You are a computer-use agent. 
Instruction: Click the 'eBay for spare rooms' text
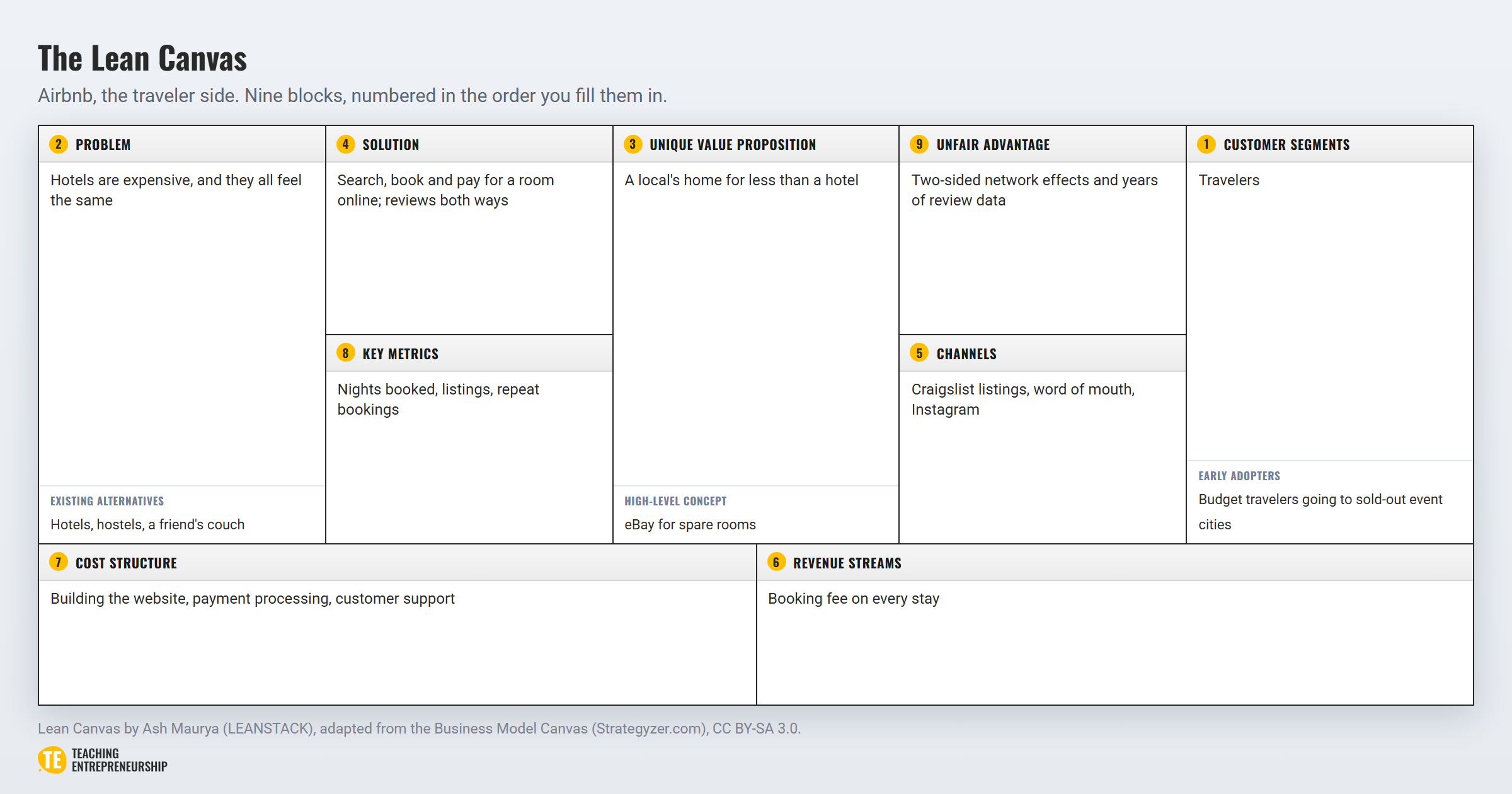click(x=690, y=524)
